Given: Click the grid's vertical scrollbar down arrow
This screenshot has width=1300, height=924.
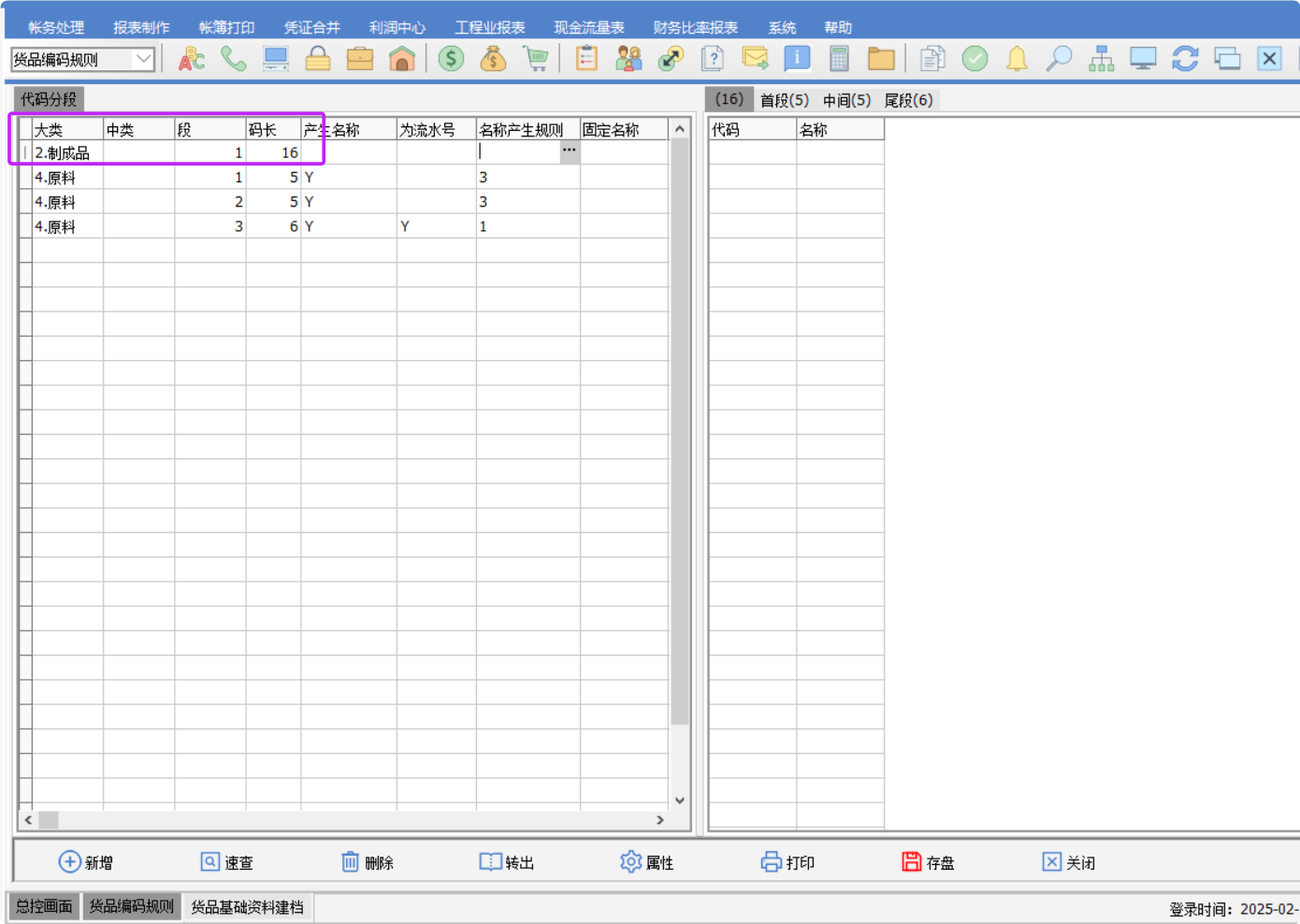Looking at the screenshot, I should pos(680,801).
